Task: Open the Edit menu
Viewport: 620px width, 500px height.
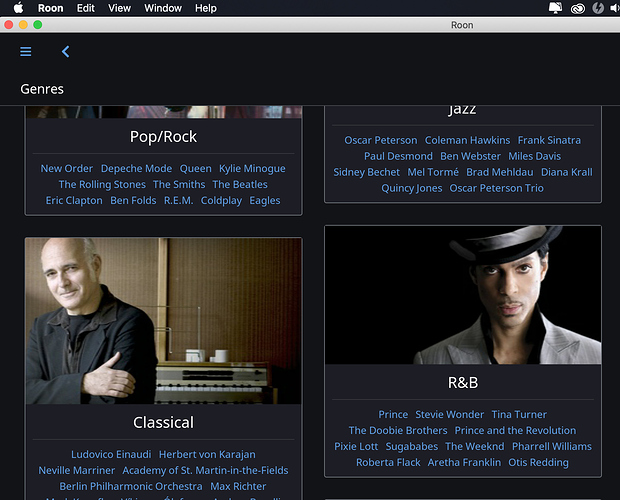Action: [85, 8]
